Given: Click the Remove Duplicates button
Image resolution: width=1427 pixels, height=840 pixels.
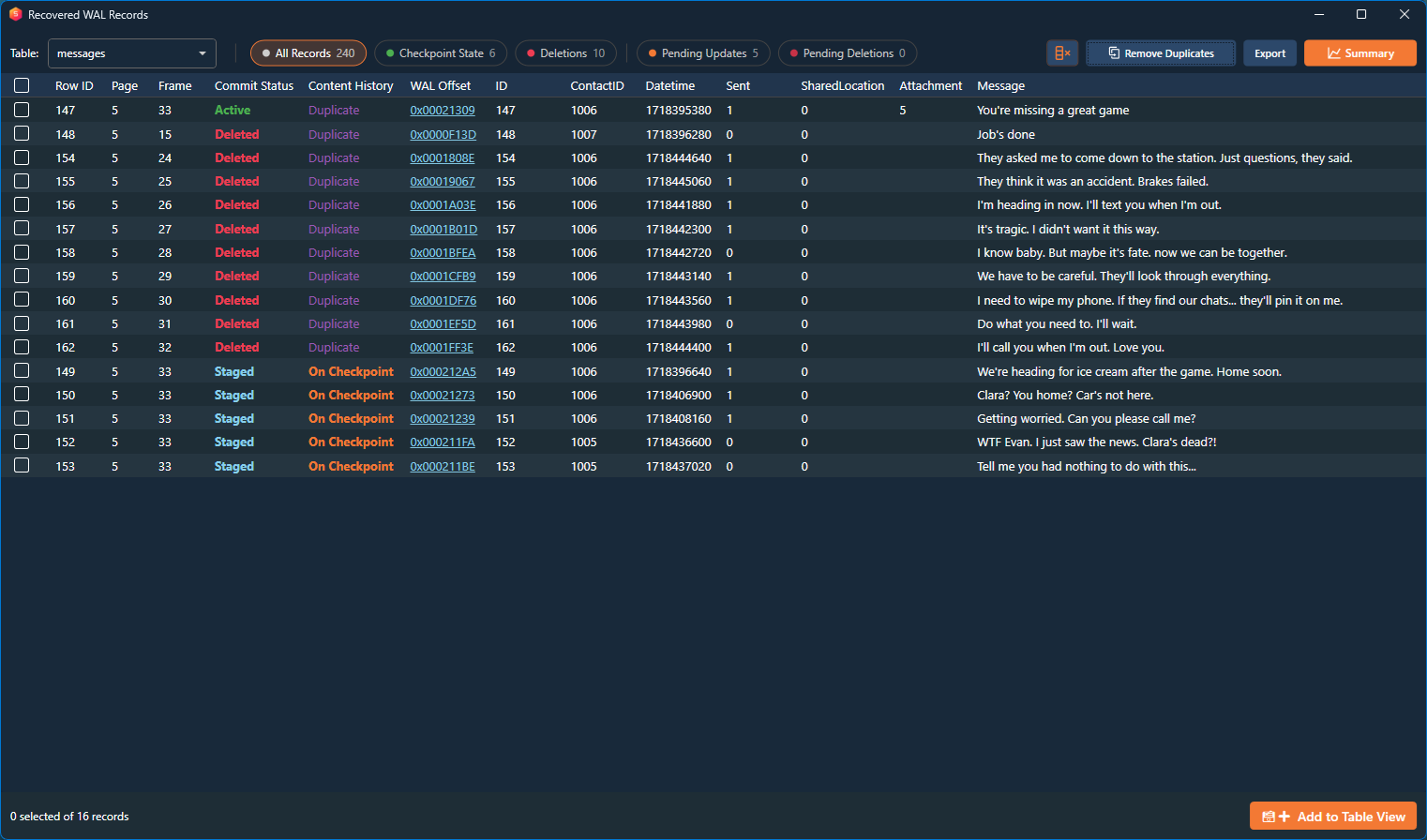Looking at the screenshot, I should tap(1161, 53).
